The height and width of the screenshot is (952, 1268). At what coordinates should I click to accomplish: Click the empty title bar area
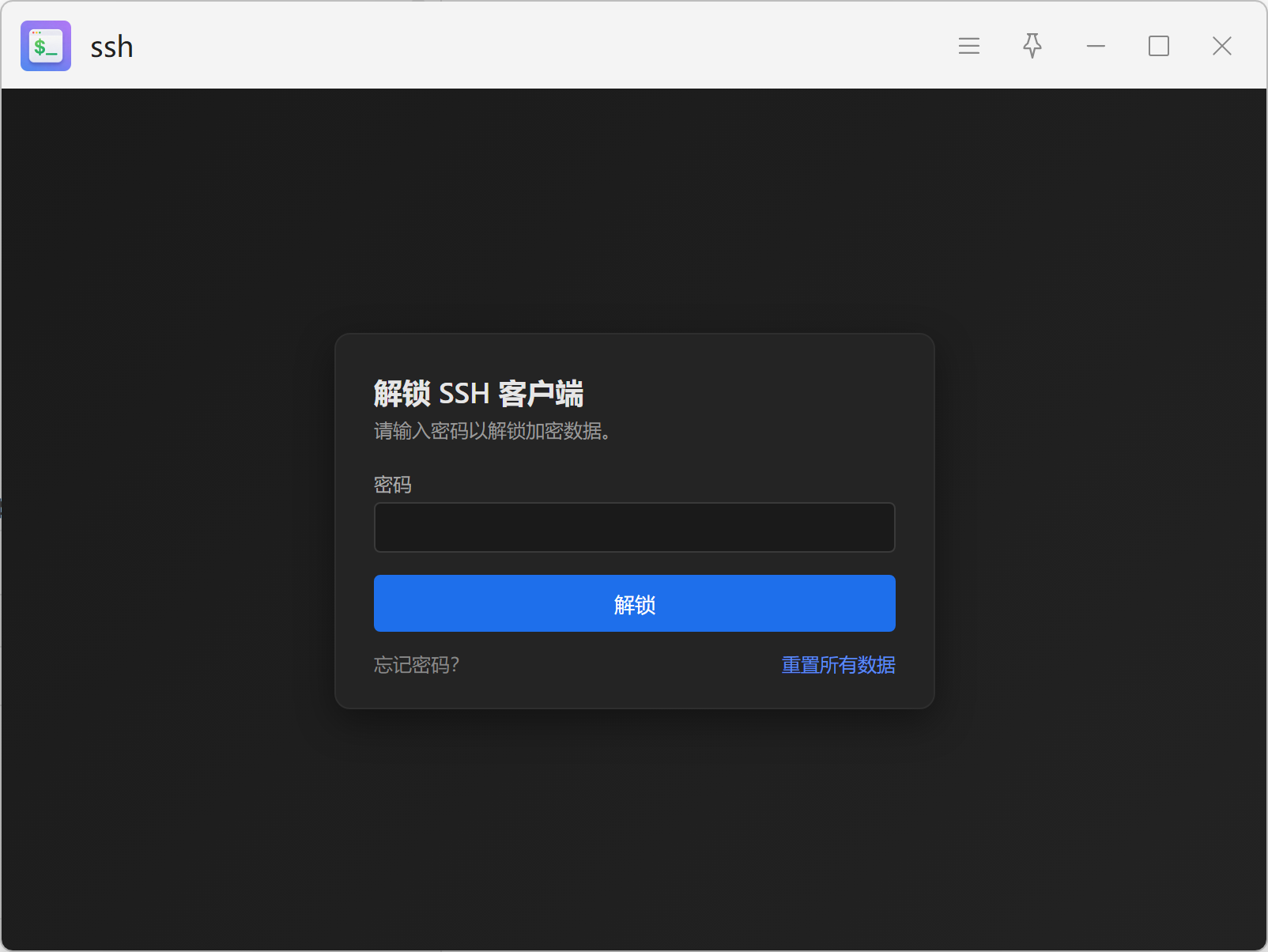(x=538, y=46)
